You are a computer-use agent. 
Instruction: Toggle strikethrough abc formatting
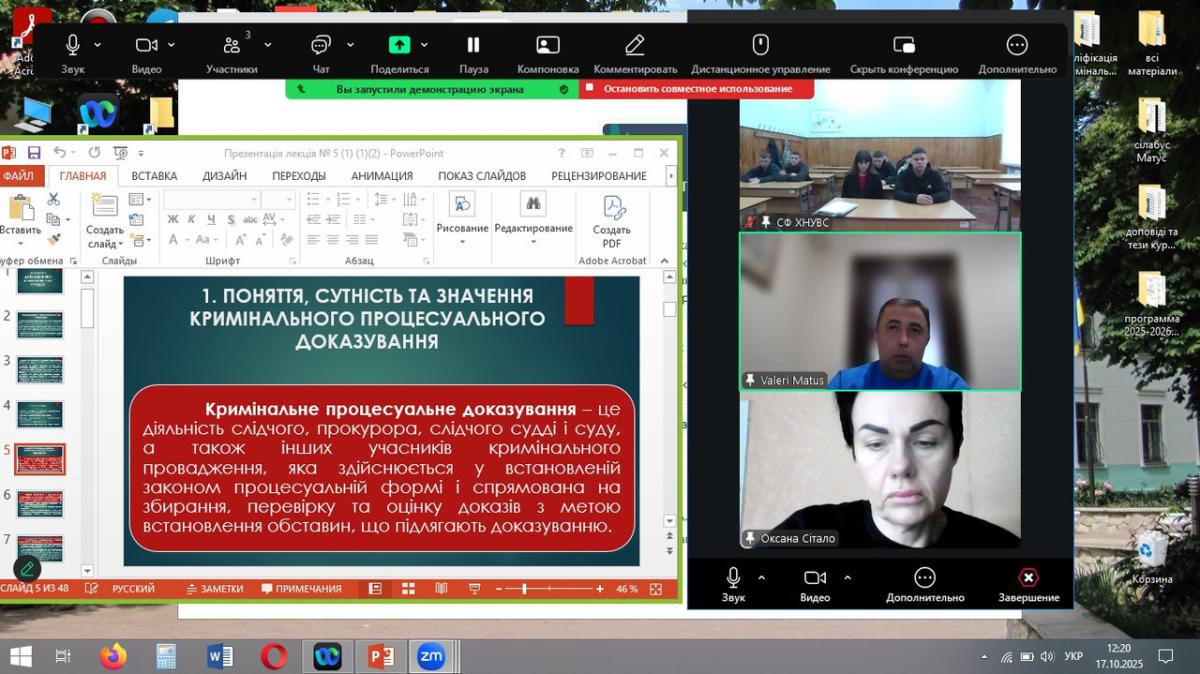[251, 220]
